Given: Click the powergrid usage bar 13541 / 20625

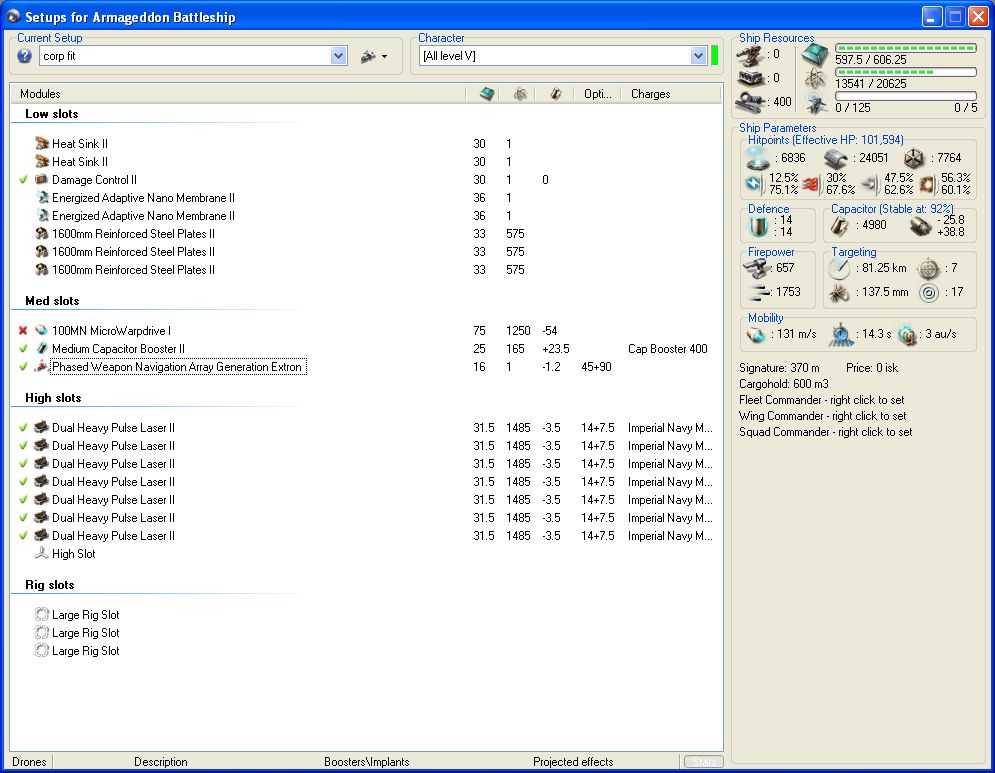Looking at the screenshot, I should 906,72.
